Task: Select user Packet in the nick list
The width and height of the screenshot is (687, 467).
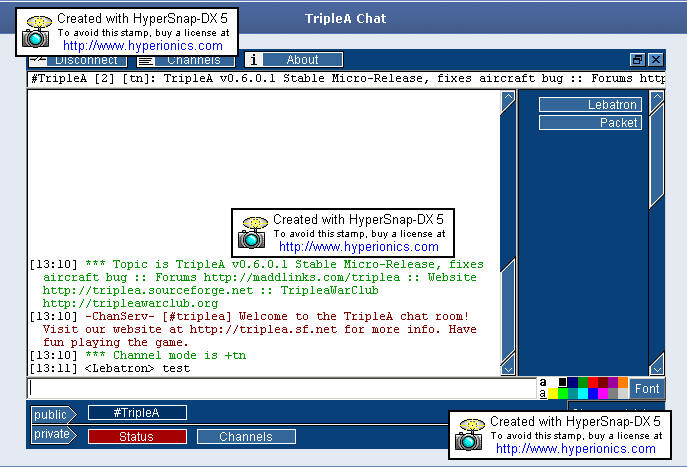Action: click(x=590, y=123)
